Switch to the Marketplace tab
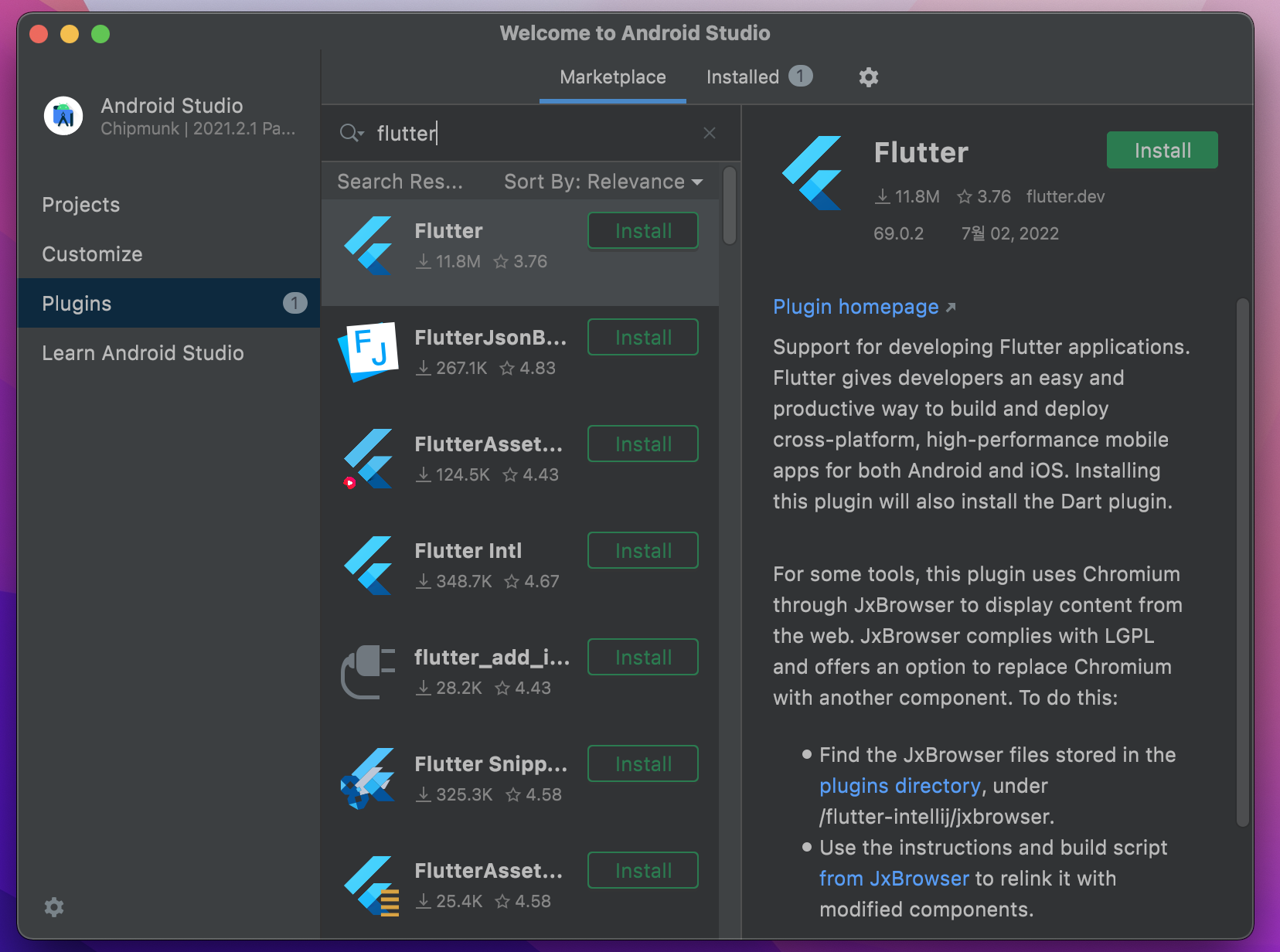The height and width of the screenshot is (952, 1280). [613, 77]
